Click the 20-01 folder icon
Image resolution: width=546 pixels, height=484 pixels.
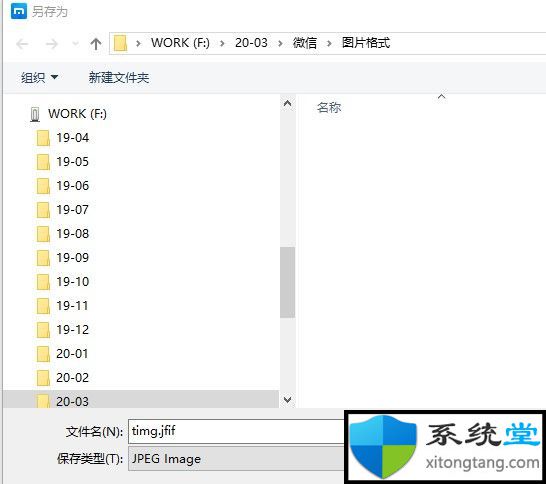[x=43, y=354]
